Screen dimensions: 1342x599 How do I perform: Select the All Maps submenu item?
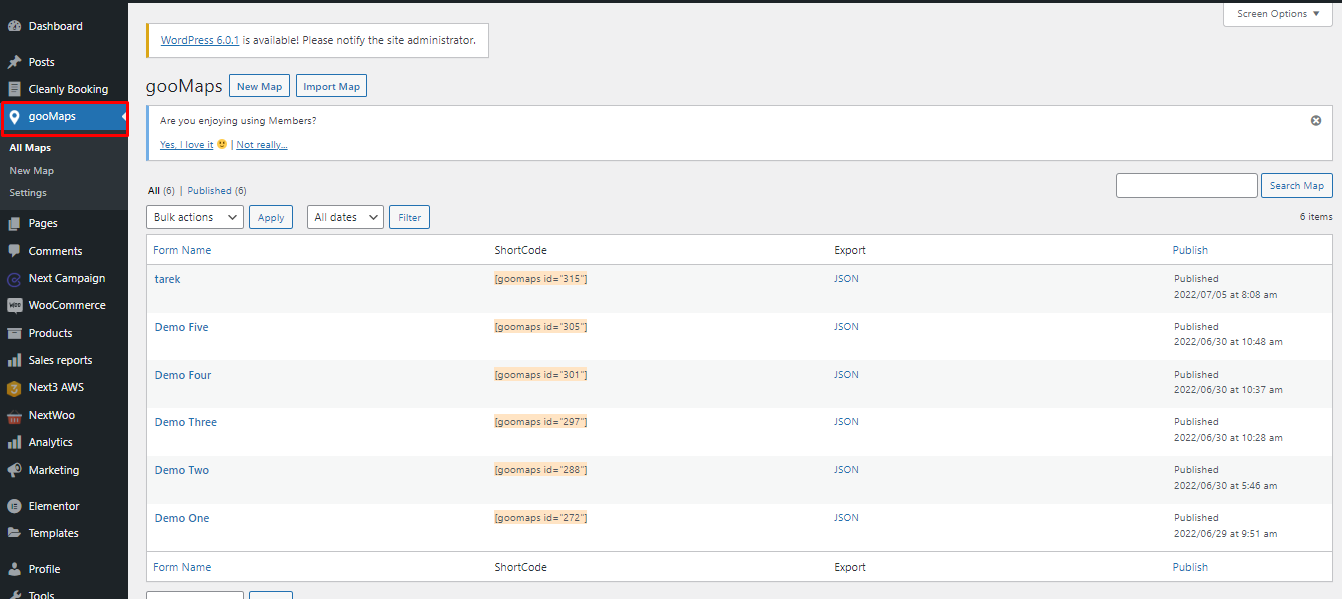30,148
